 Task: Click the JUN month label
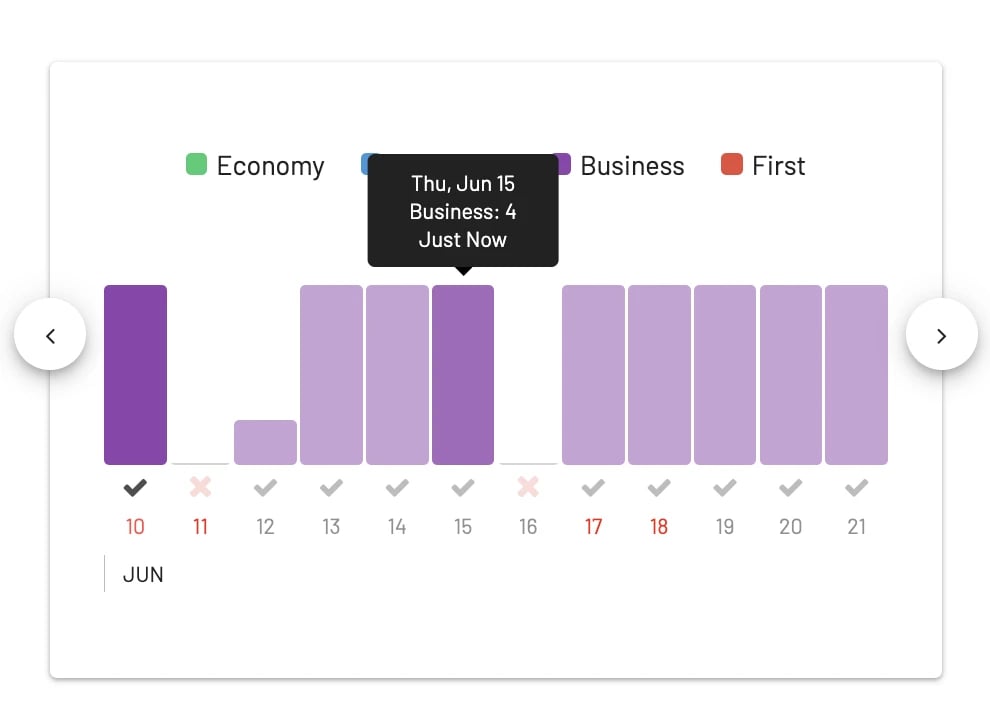(143, 575)
